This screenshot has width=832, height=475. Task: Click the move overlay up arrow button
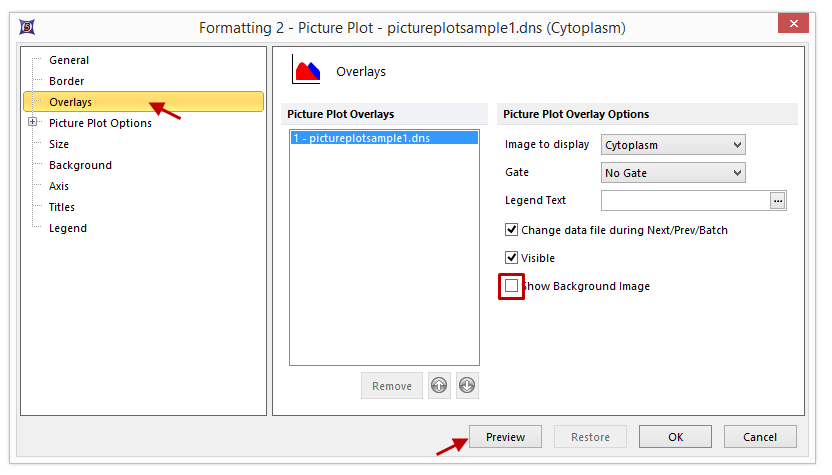(x=439, y=386)
